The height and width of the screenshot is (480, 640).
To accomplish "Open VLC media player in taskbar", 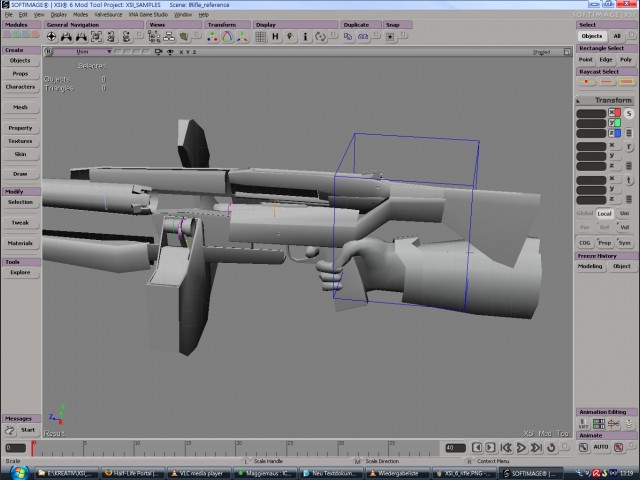I will pyautogui.click(x=198, y=473).
